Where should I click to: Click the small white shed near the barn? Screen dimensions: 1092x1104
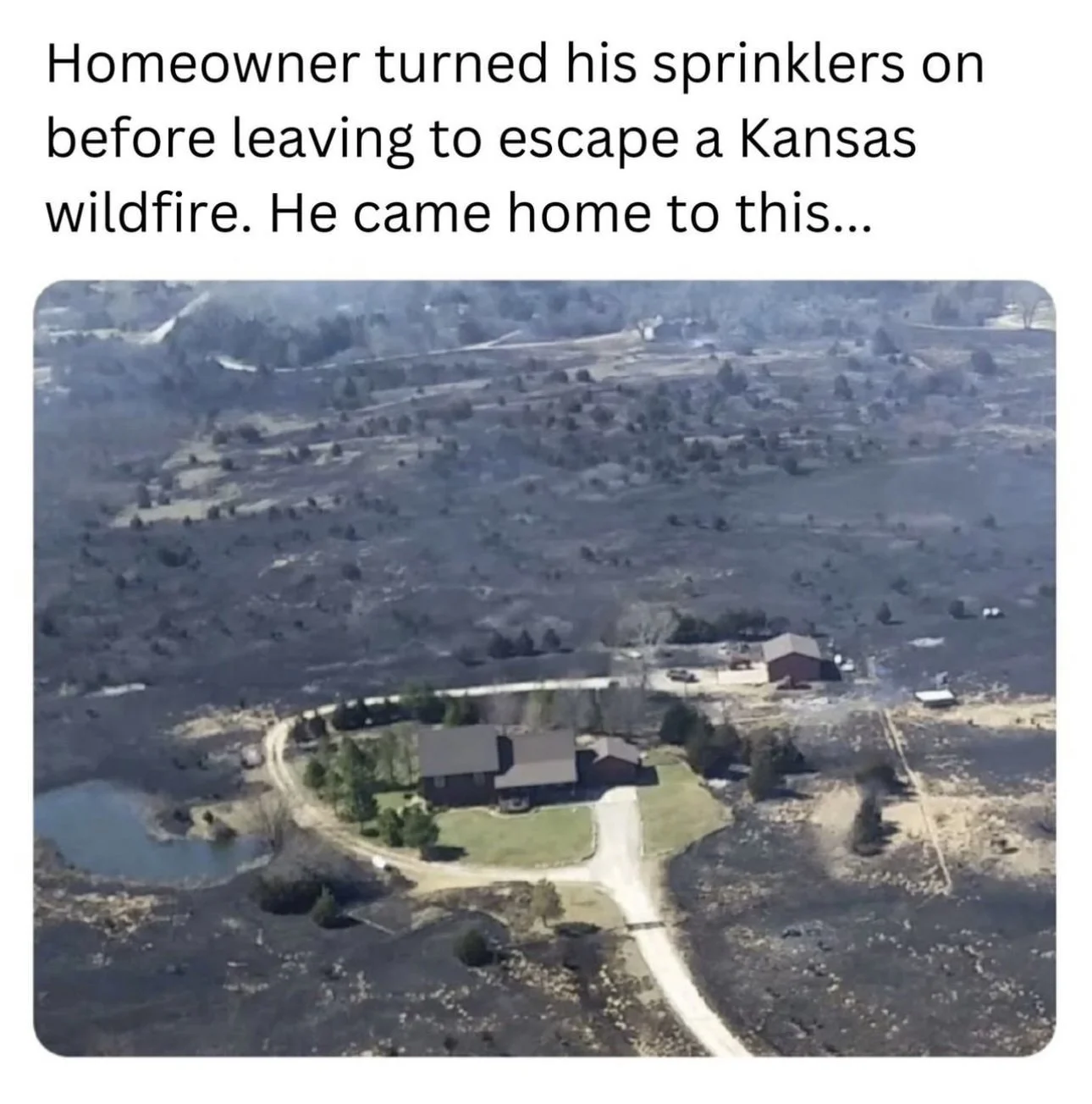935,698
